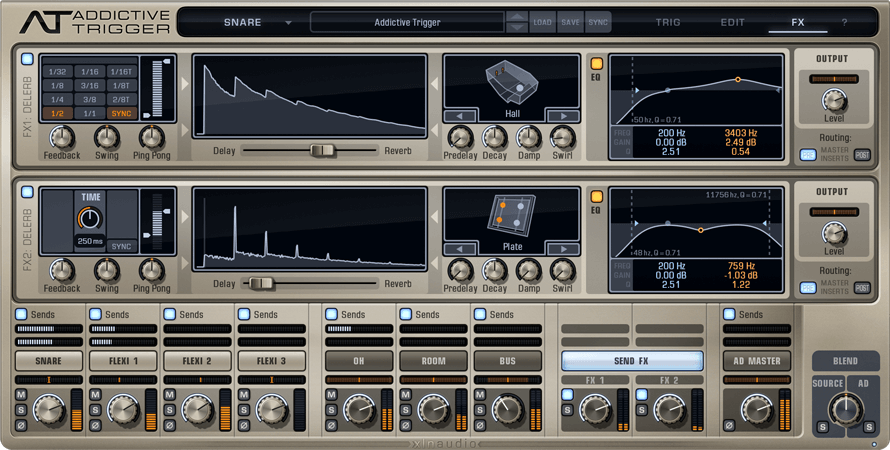Solo the FLEXI 1 channel

(x=95, y=410)
